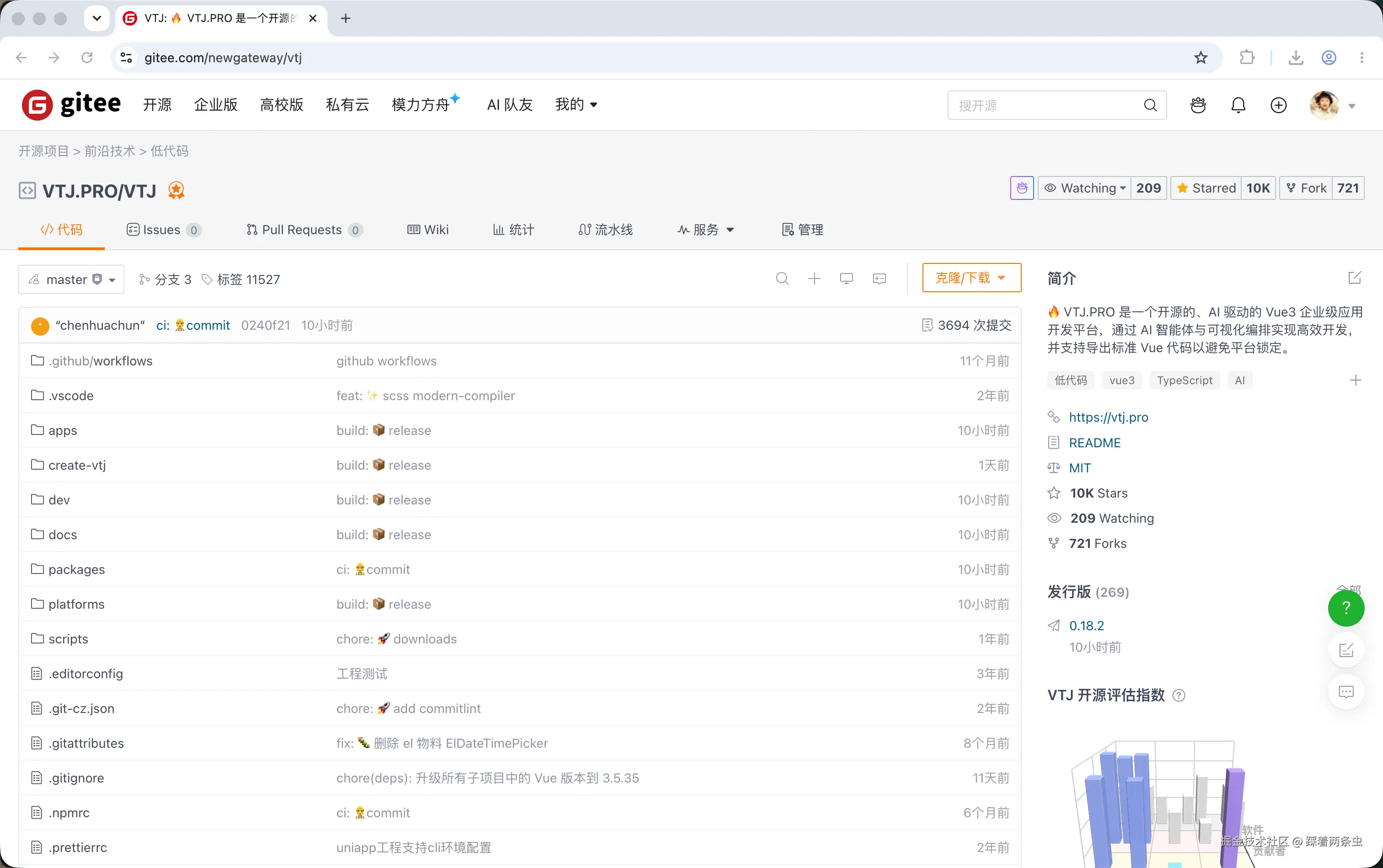
Task: Open the README link in sidebar
Action: tap(1095, 443)
